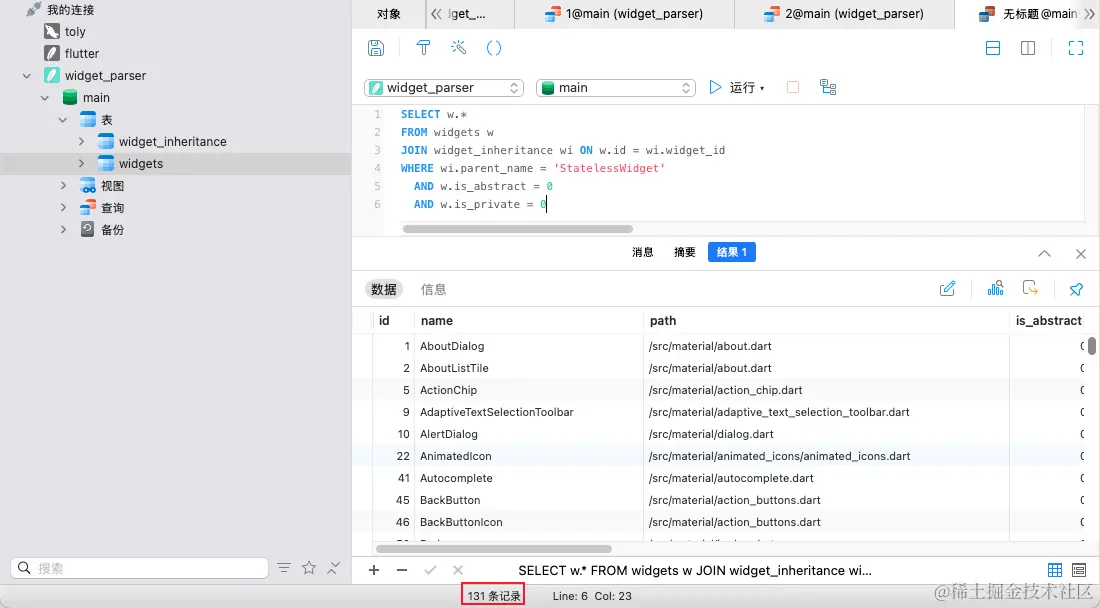1100x608 pixels.
Task: Open the chart view icon
Action: pyautogui.click(x=995, y=288)
